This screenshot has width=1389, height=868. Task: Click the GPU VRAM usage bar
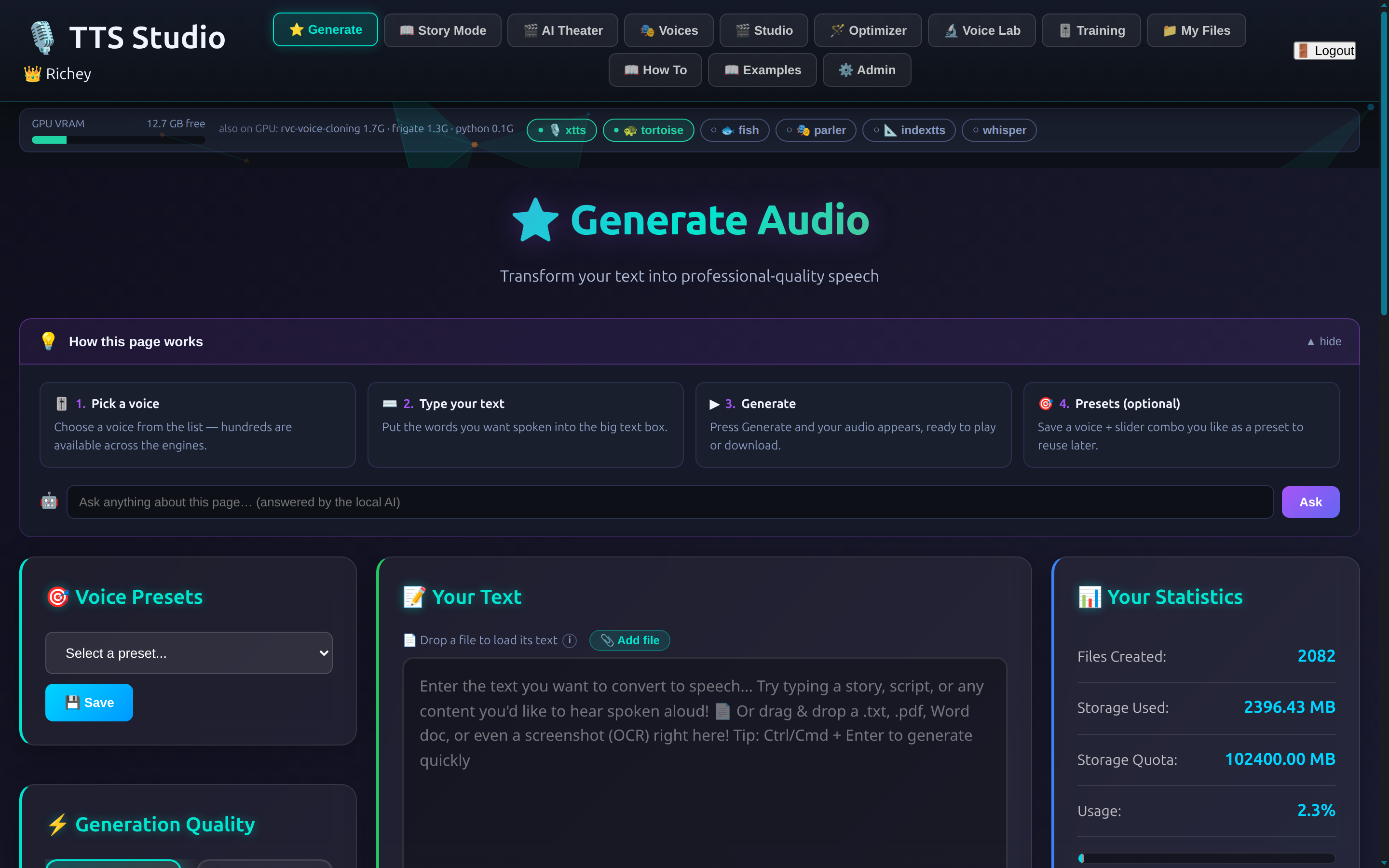118,140
